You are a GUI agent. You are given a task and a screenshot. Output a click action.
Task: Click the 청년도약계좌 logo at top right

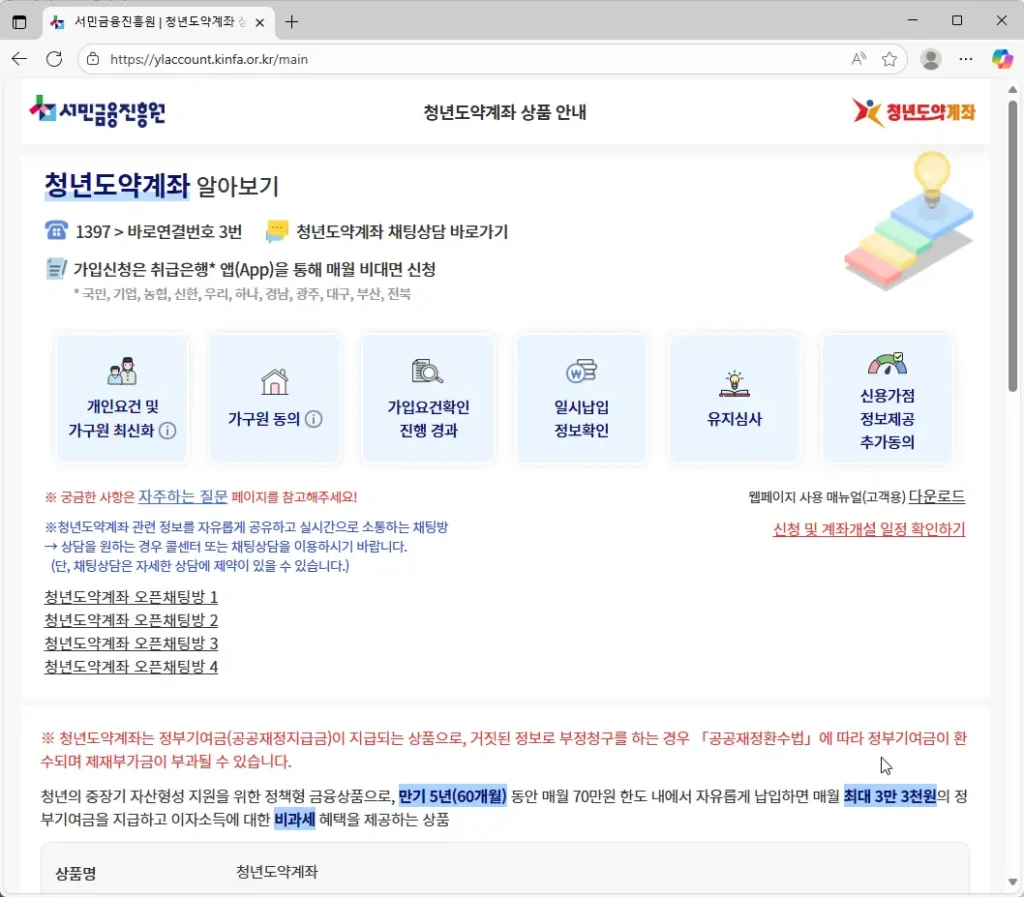(x=914, y=112)
